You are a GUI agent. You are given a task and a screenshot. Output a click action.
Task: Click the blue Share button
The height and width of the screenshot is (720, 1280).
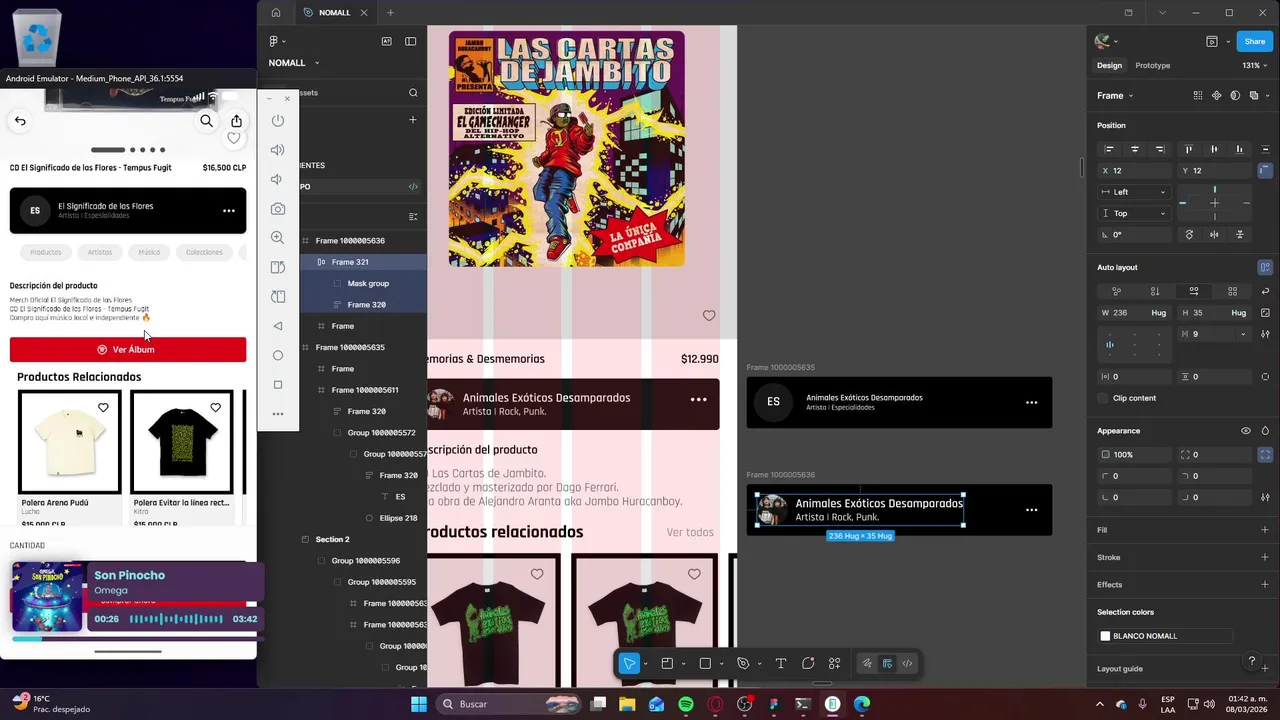click(x=1254, y=41)
